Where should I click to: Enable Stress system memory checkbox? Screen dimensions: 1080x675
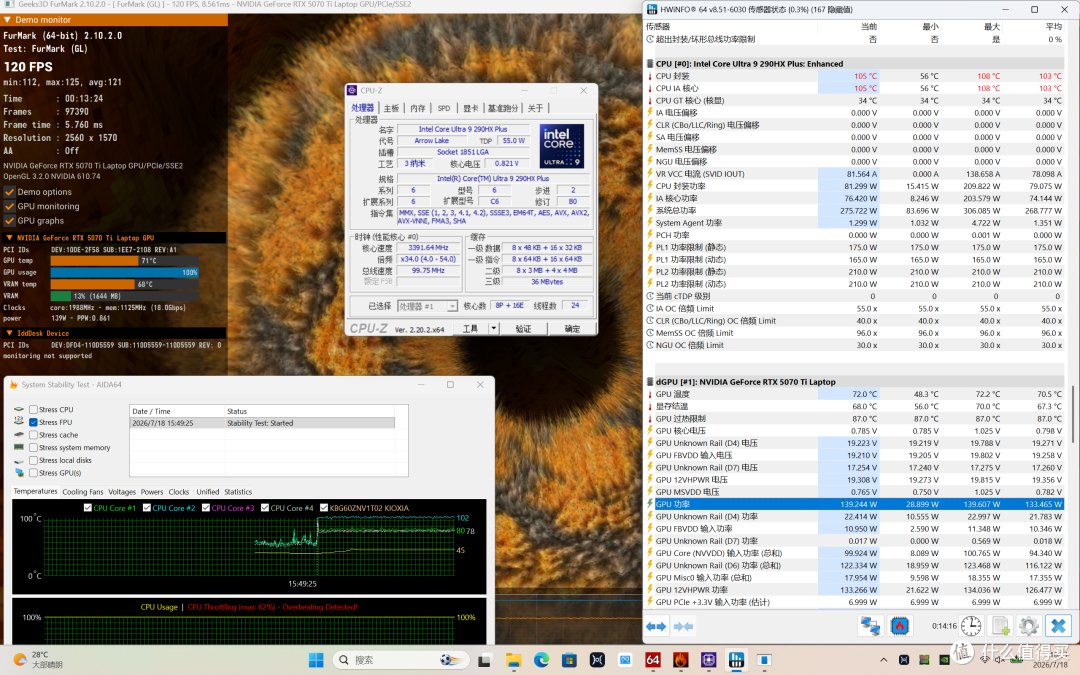tap(33, 448)
